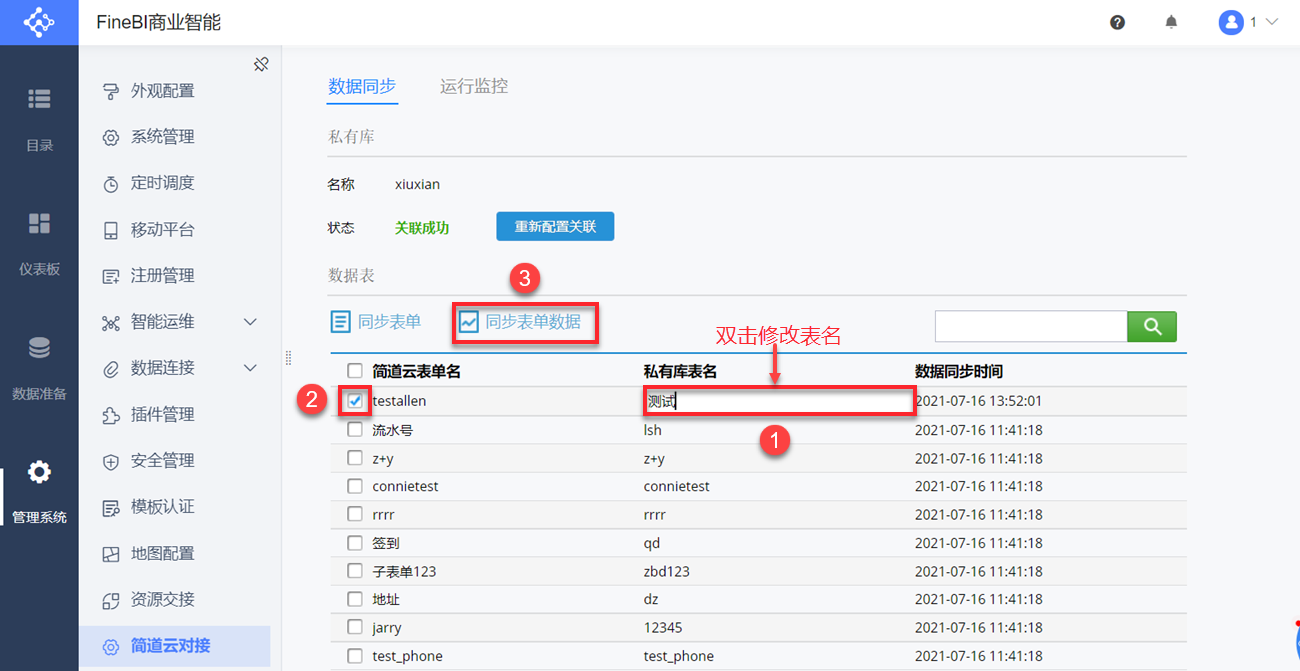Screen dimensions: 1300x671
Task: Click the 简道云对接 gear icon
Action: coord(111,646)
